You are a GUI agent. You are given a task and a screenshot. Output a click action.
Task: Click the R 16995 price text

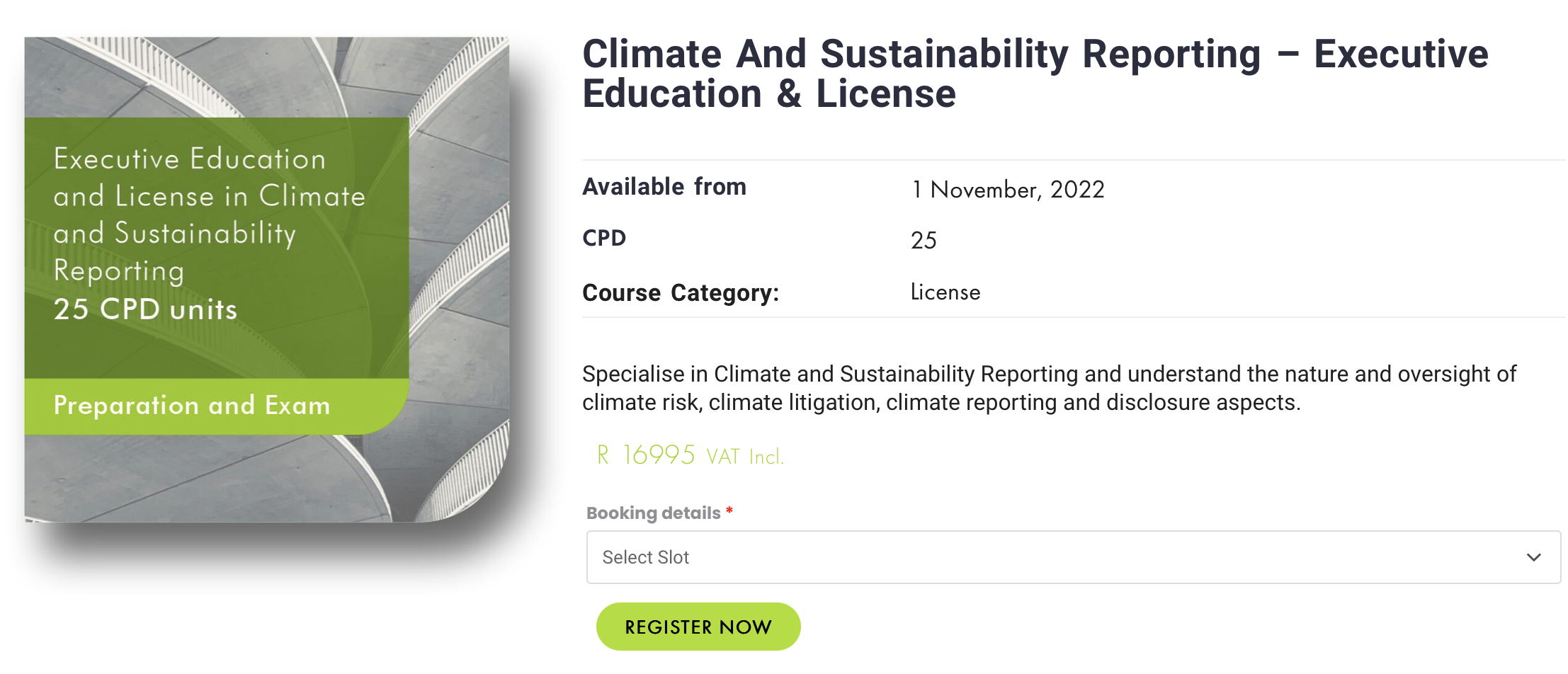pyautogui.click(x=646, y=455)
